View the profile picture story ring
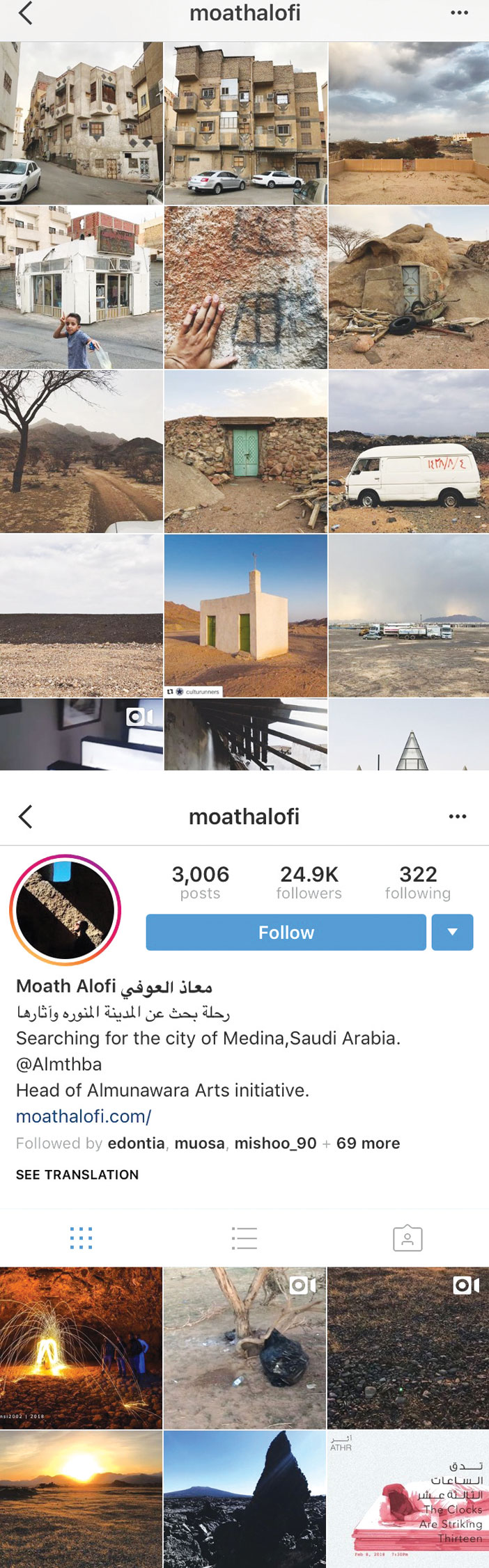 pos(65,910)
